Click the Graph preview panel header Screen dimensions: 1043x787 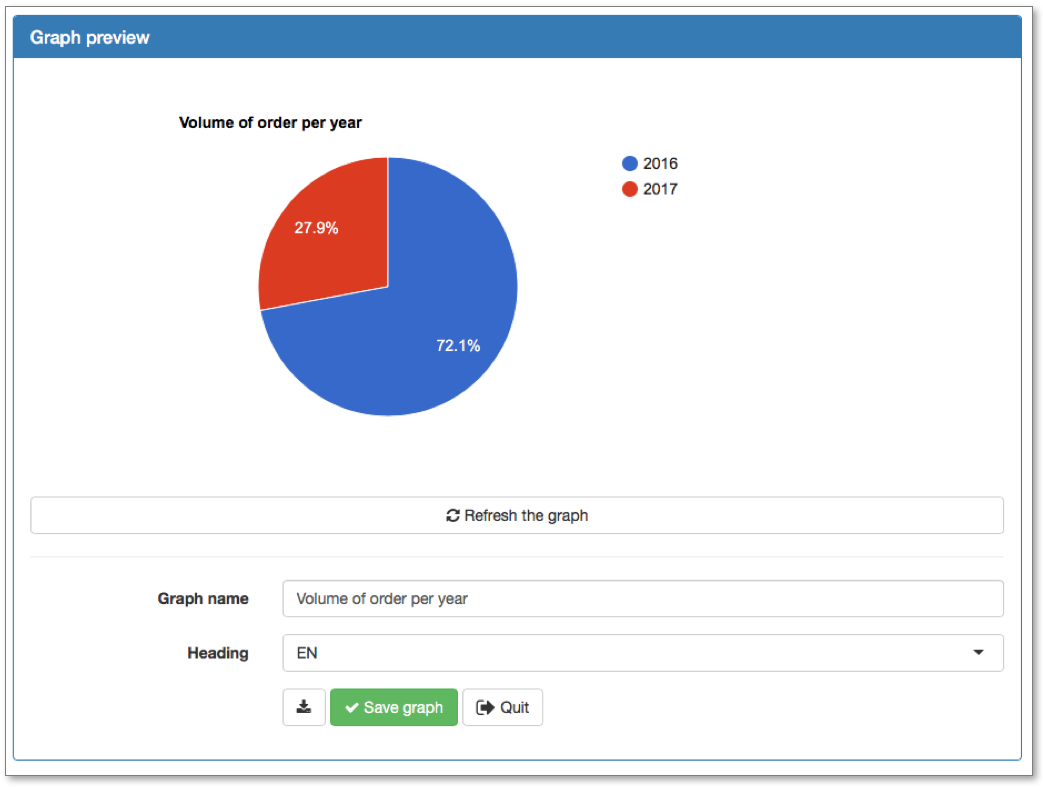(518, 37)
